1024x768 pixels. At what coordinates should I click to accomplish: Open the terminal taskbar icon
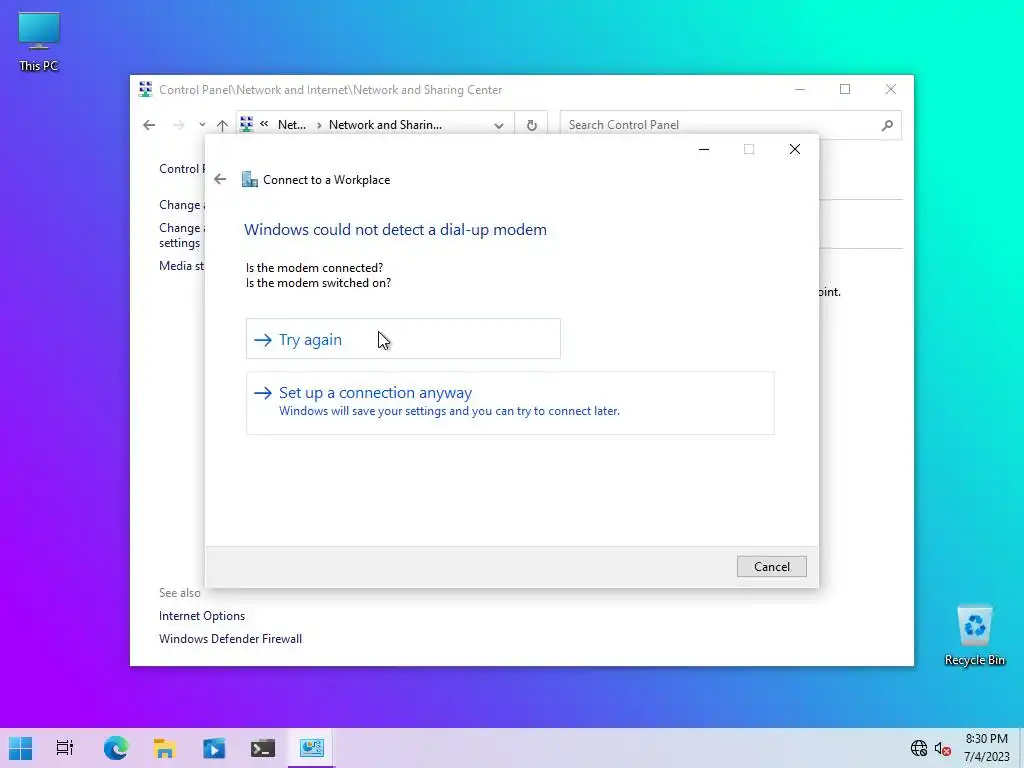263,748
